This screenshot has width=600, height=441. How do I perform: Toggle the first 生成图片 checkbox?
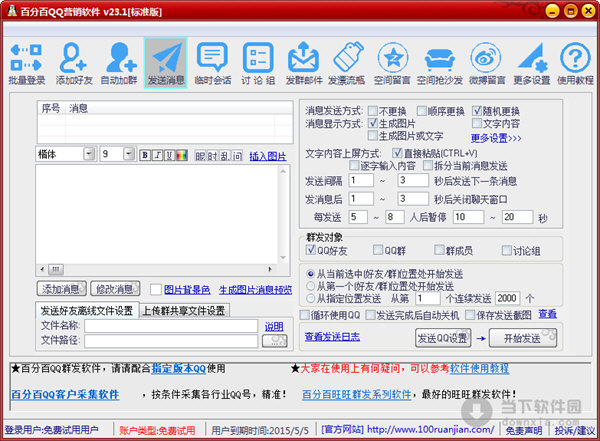click(372, 123)
